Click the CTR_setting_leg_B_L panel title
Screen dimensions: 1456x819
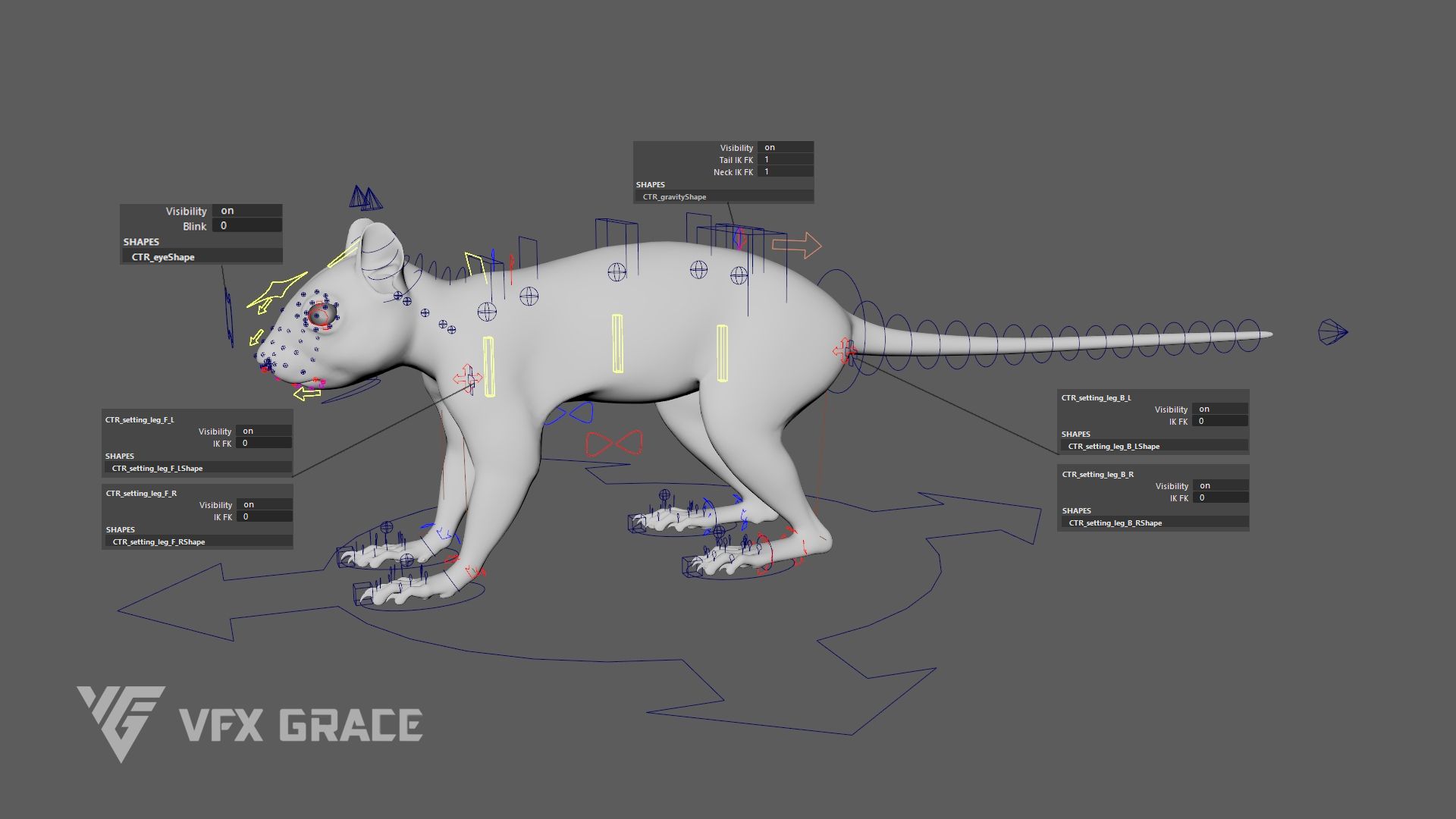tap(1096, 397)
